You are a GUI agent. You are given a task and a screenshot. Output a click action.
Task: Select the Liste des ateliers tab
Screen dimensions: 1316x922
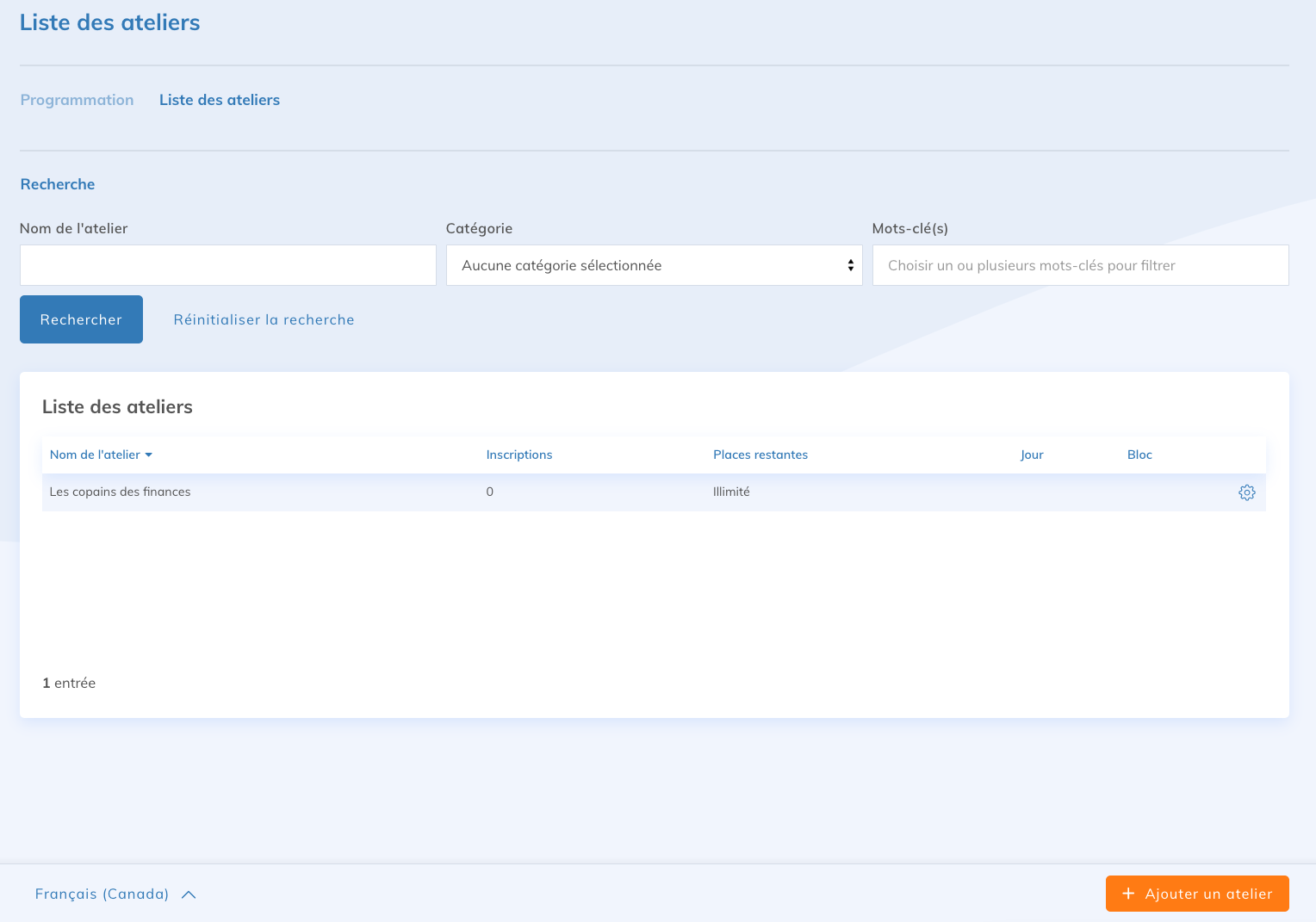point(220,100)
